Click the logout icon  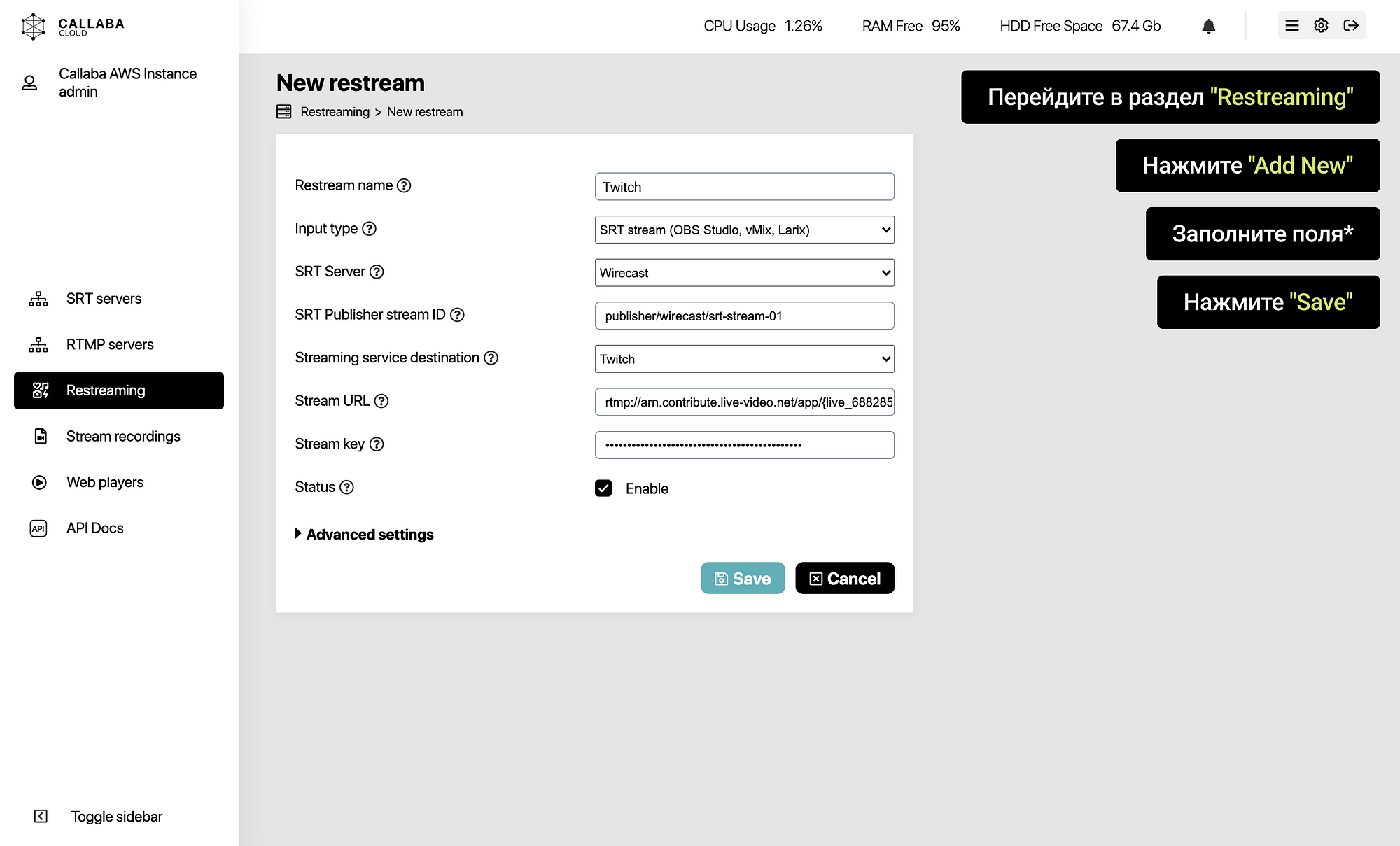1351,26
